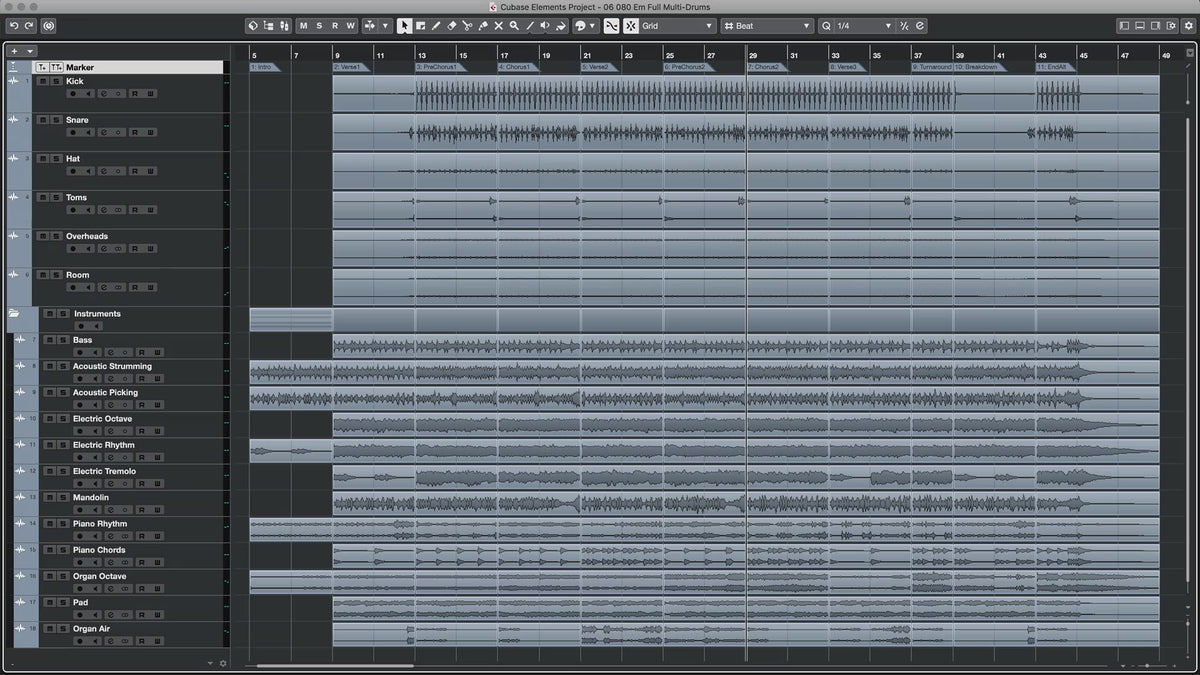The height and width of the screenshot is (675, 1200).
Task: Click the Add Marker button on Marker track
Action: click(42, 67)
